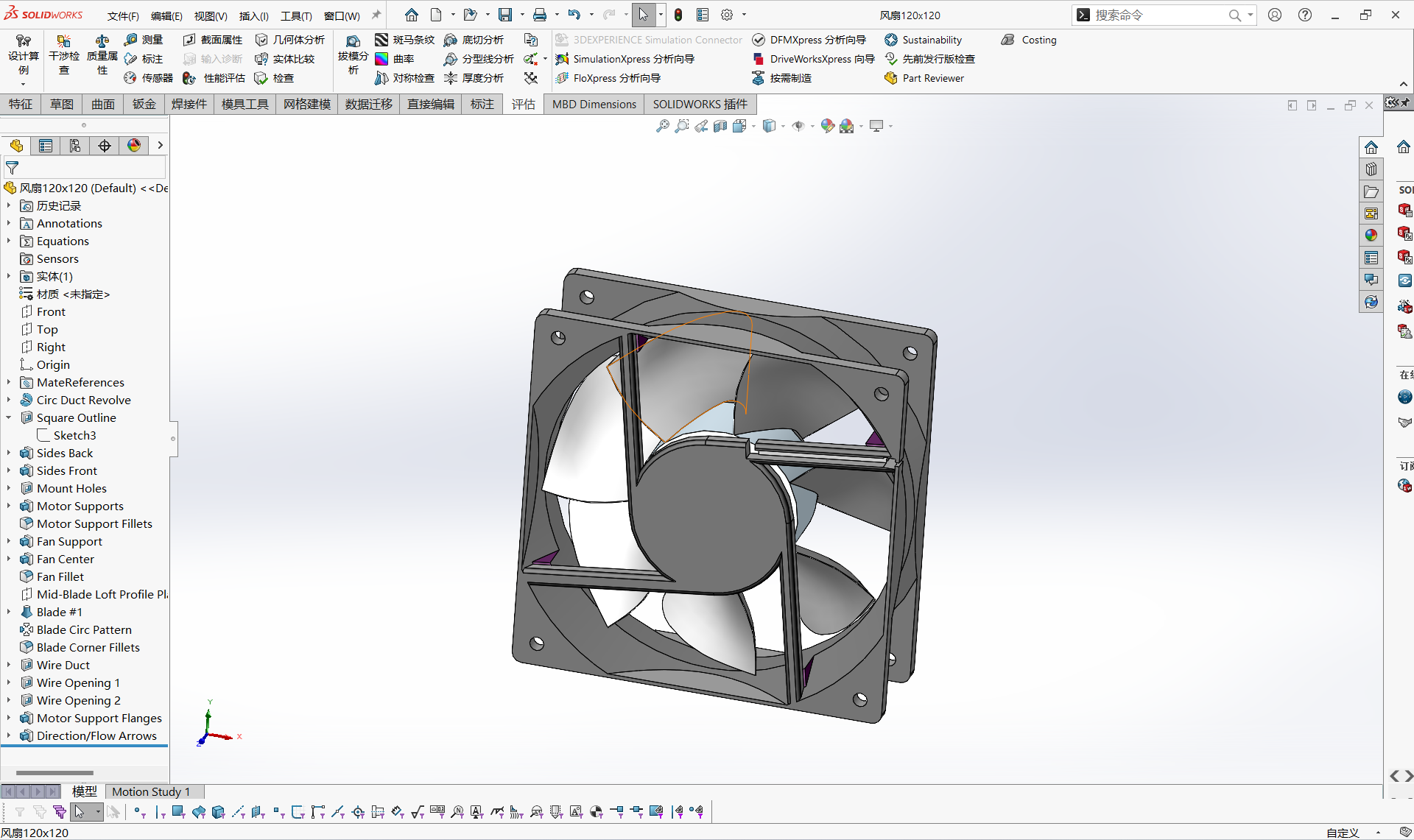Viewport: 1414px width, 840px height.
Task: Start 拔模分析 draft analysis
Action: pyautogui.click(x=353, y=54)
